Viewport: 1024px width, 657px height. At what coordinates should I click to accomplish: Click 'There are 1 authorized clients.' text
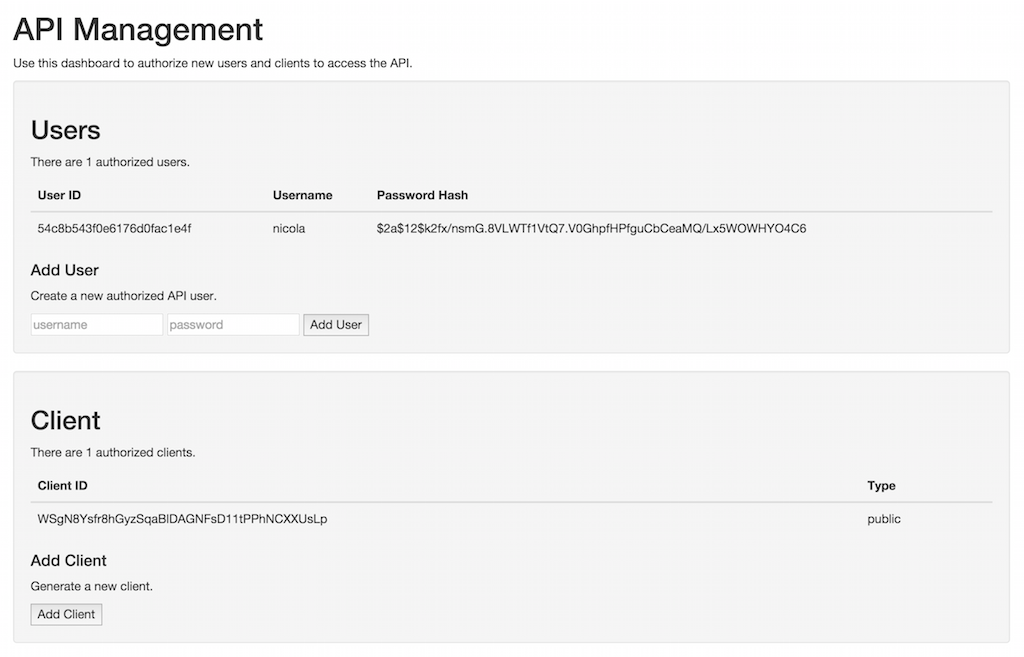coord(113,453)
